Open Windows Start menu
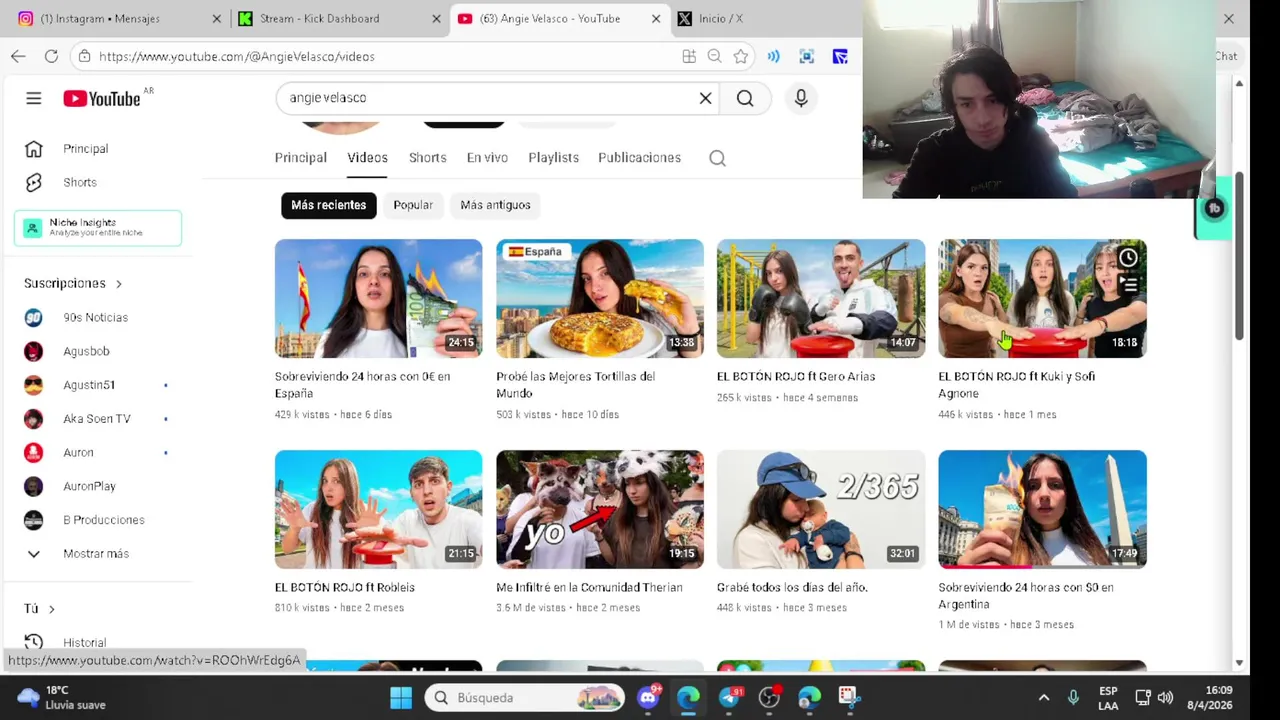 (x=401, y=697)
